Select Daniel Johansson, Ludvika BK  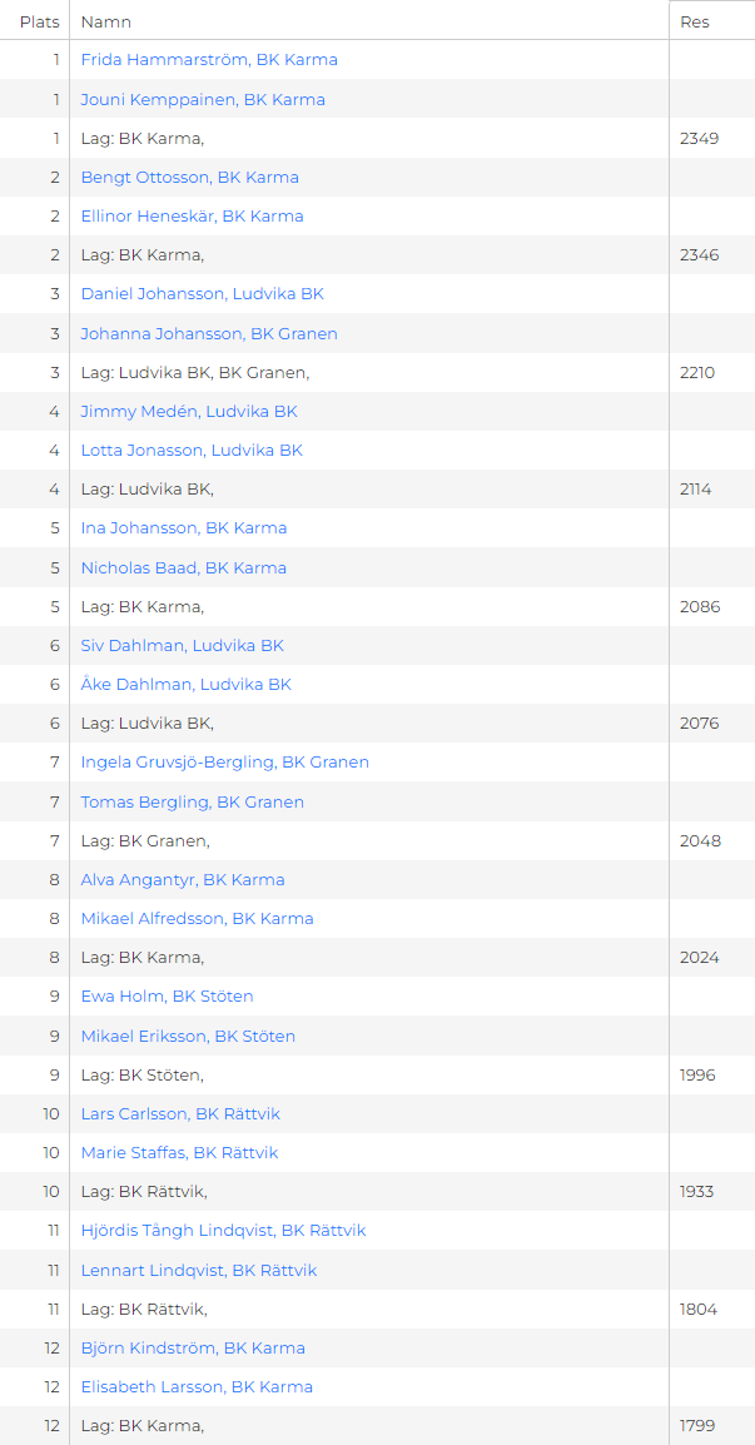(x=202, y=294)
